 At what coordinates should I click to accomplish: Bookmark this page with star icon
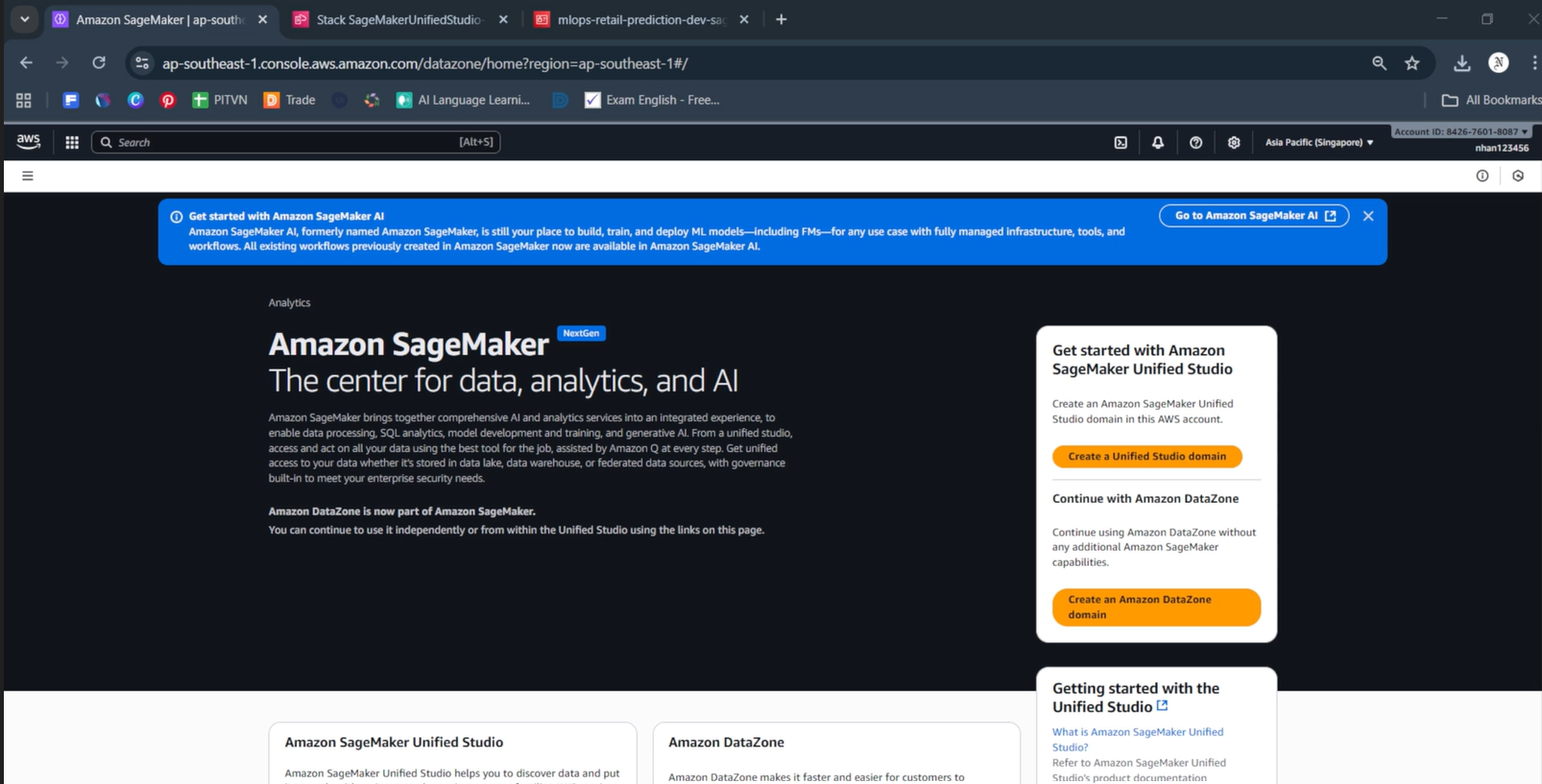[1411, 63]
